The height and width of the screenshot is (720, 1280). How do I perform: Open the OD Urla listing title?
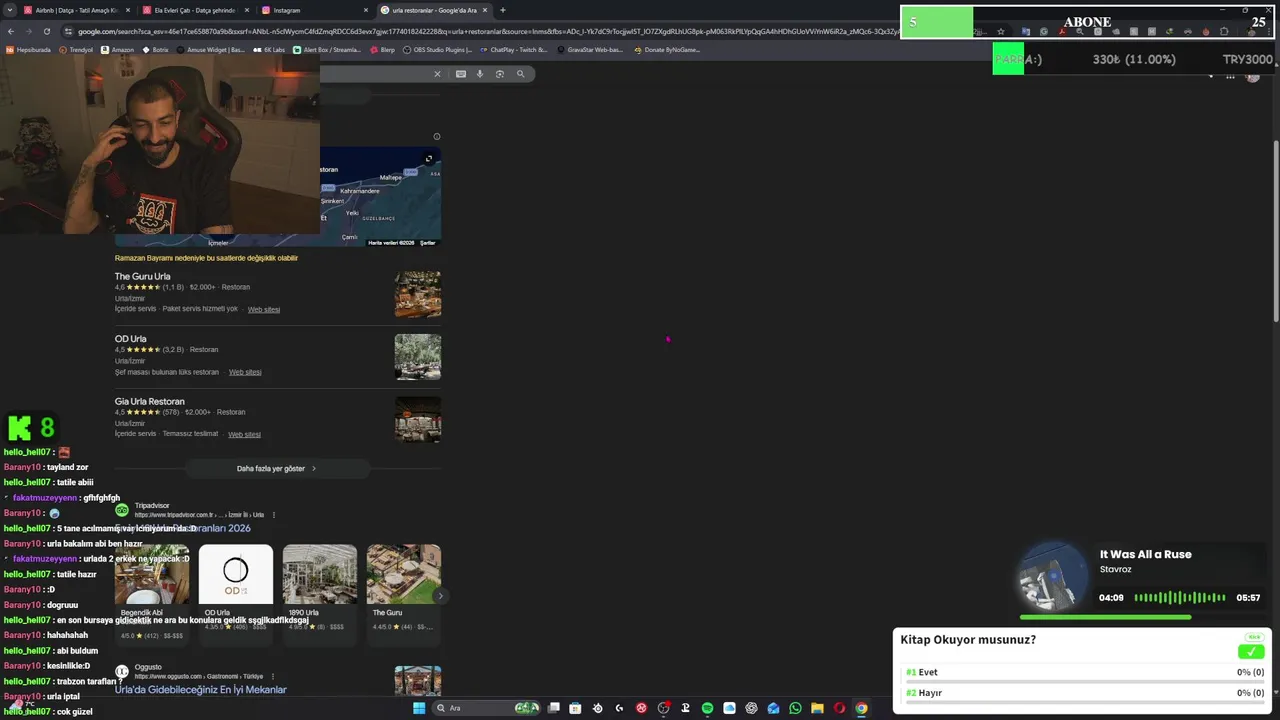pyautogui.click(x=130, y=339)
